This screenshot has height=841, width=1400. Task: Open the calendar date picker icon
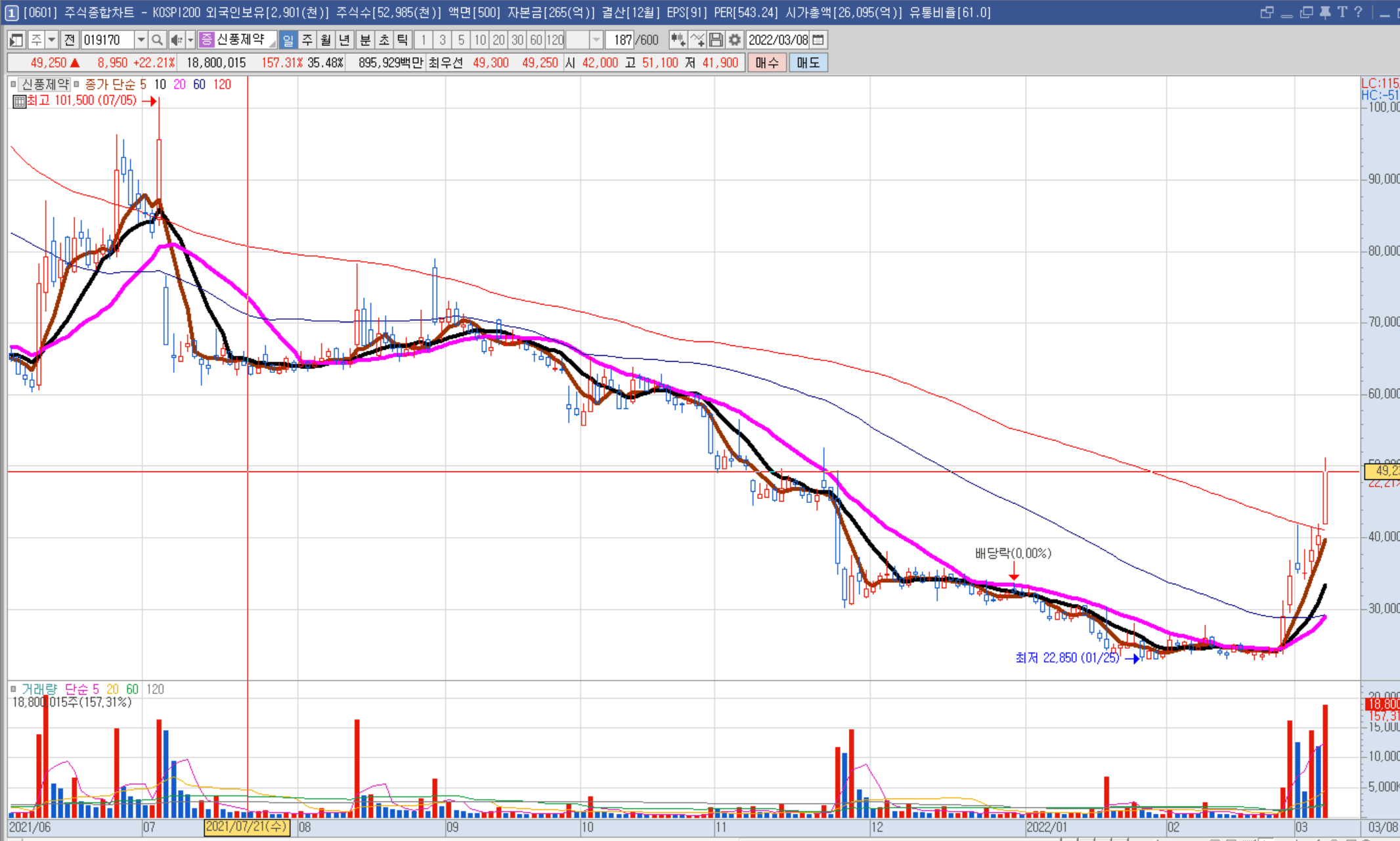click(x=818, y=40)
